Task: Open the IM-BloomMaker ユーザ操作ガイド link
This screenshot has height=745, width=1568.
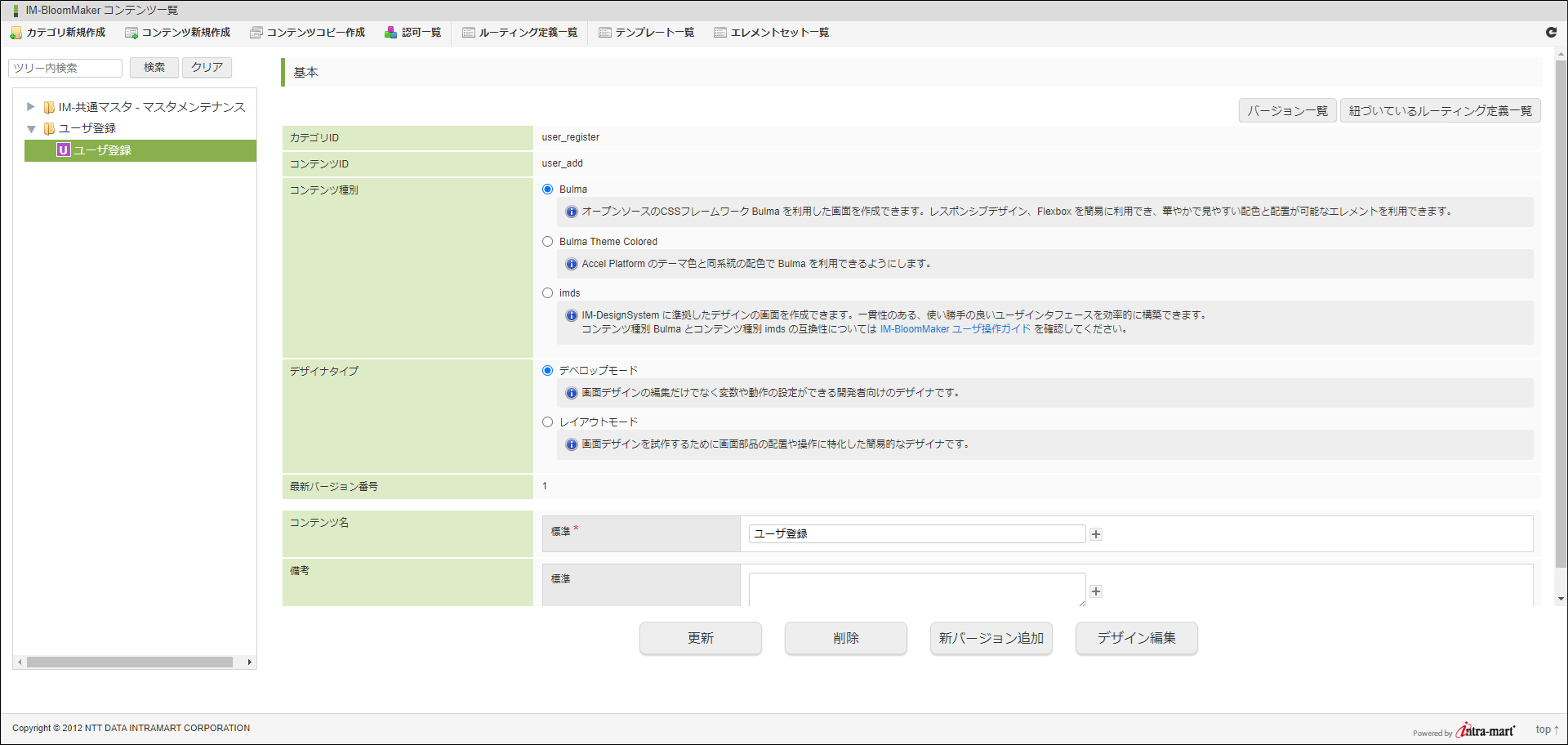Action: coord(955,329)
